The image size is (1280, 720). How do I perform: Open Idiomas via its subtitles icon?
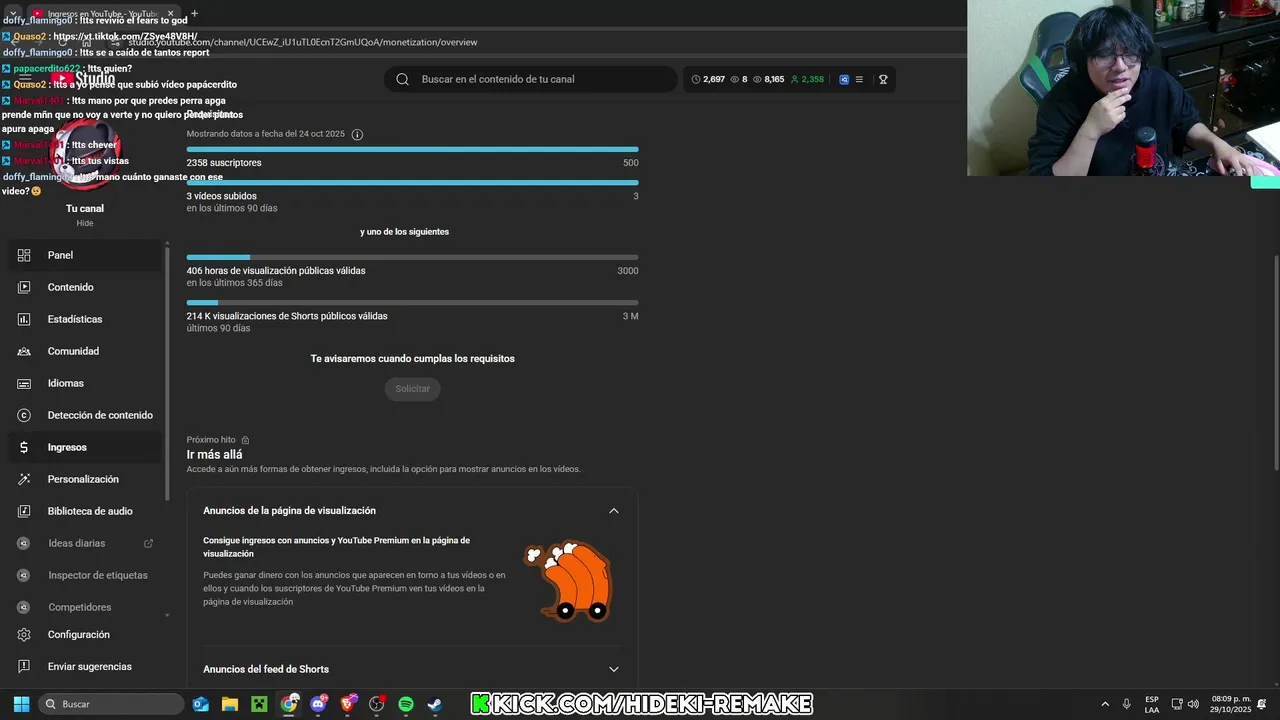click(x=24, y=383)
